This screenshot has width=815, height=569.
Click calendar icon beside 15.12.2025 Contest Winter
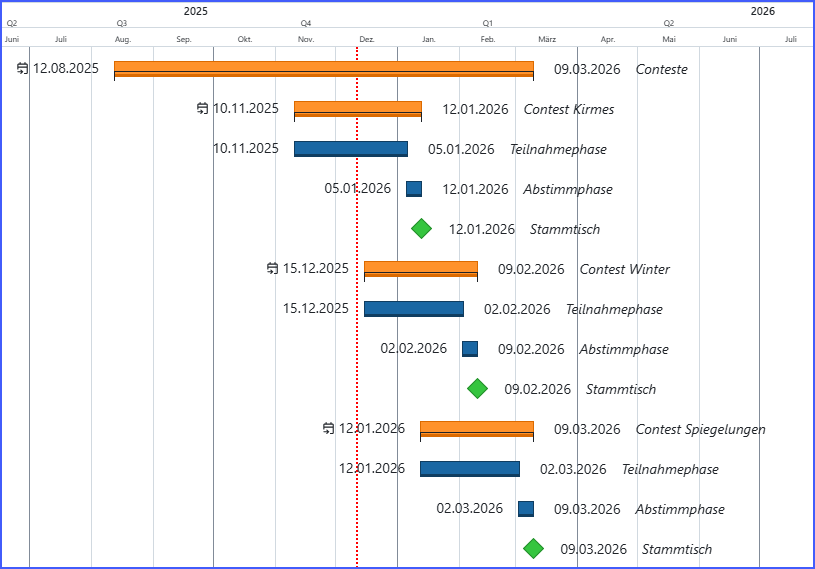(273, 269)
